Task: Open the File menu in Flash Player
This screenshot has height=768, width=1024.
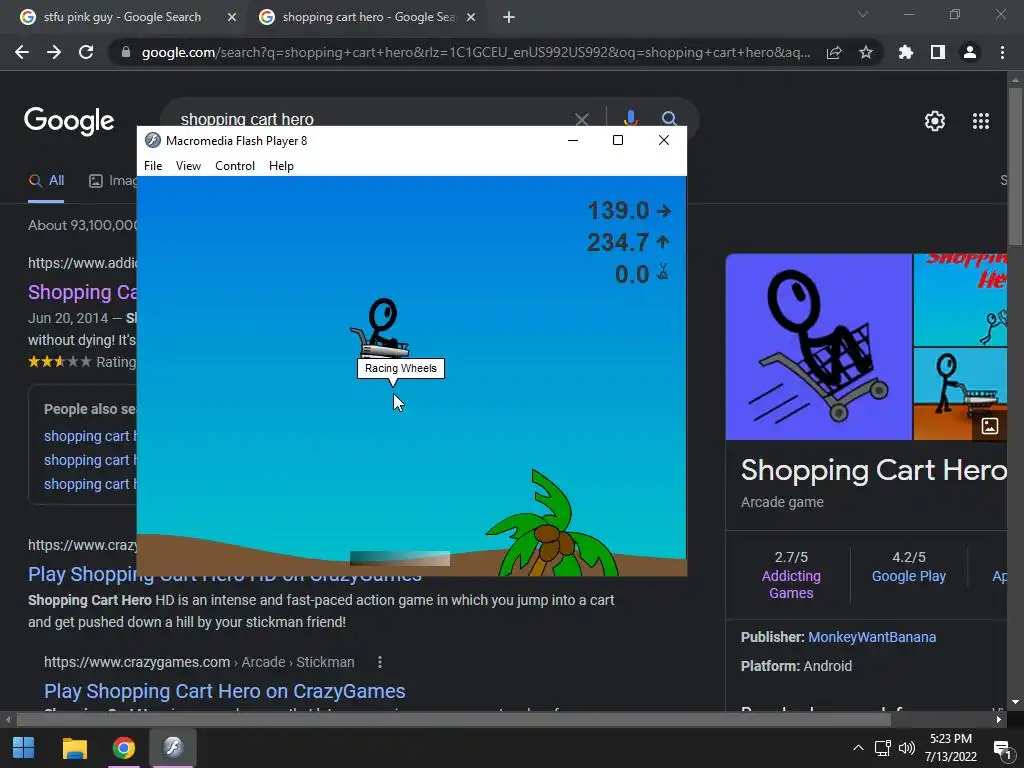Action: [153, 166]
